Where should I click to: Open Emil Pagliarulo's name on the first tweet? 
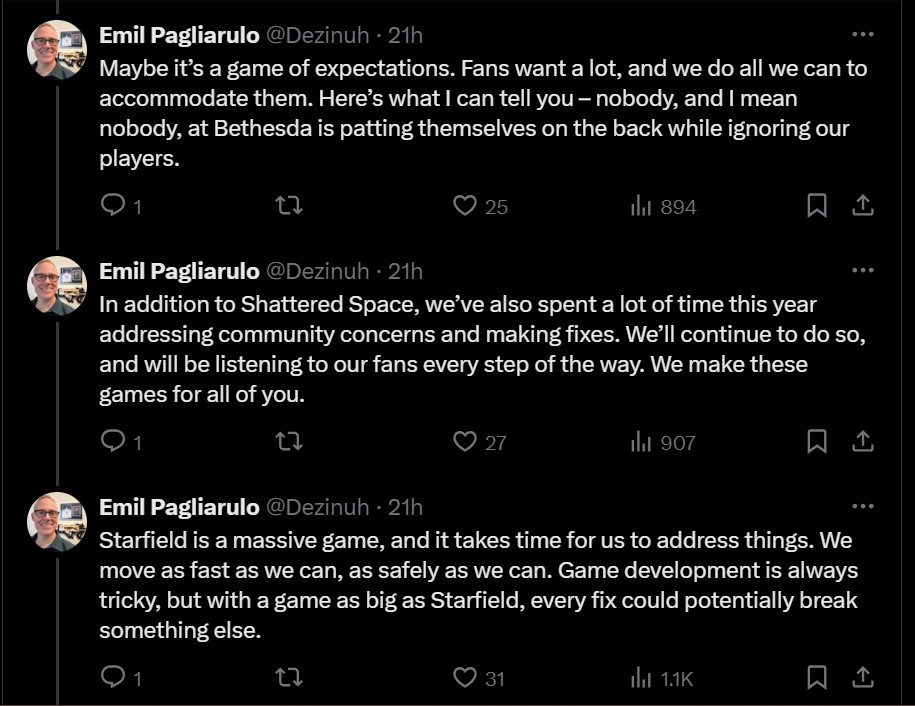click(x=179, y=36)
